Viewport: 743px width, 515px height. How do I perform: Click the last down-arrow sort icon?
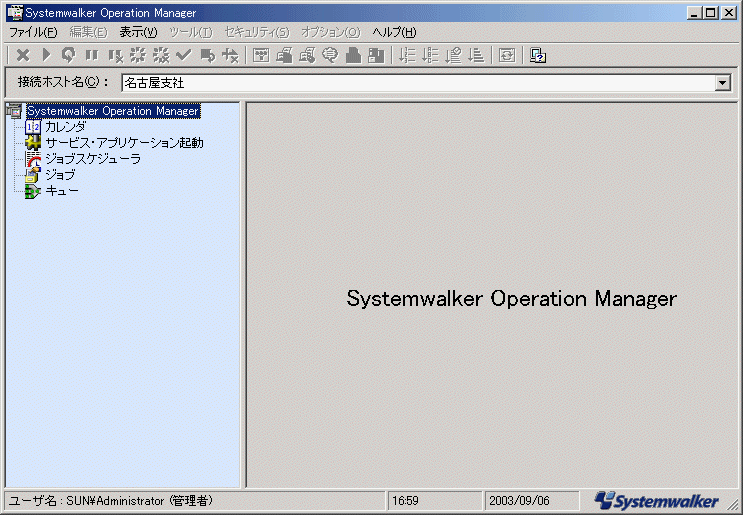point(476,55)
